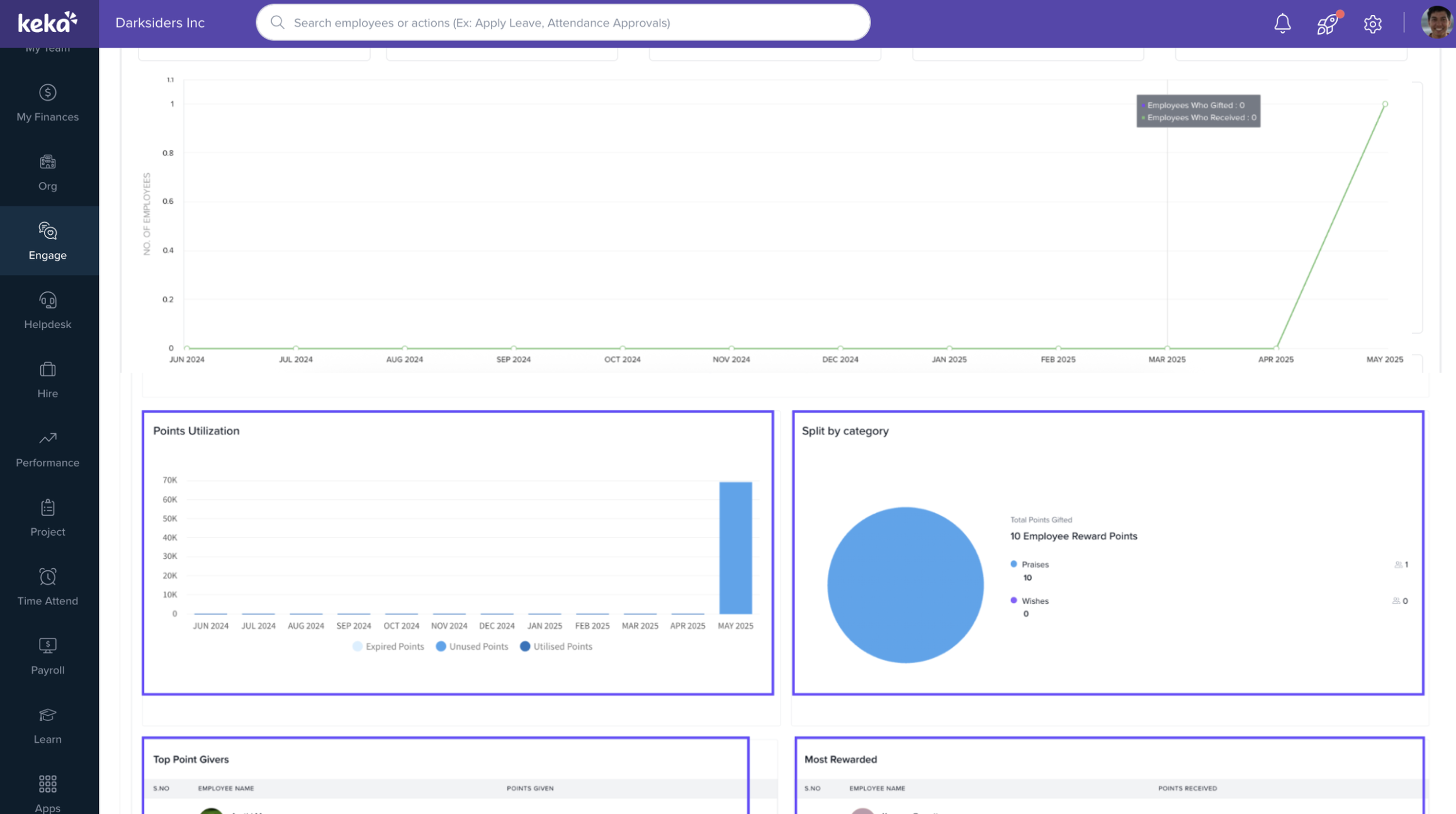This screenshot has height=814, width=1456.
Task: Open My Finances in sidebar
Action: pos(48,103)
